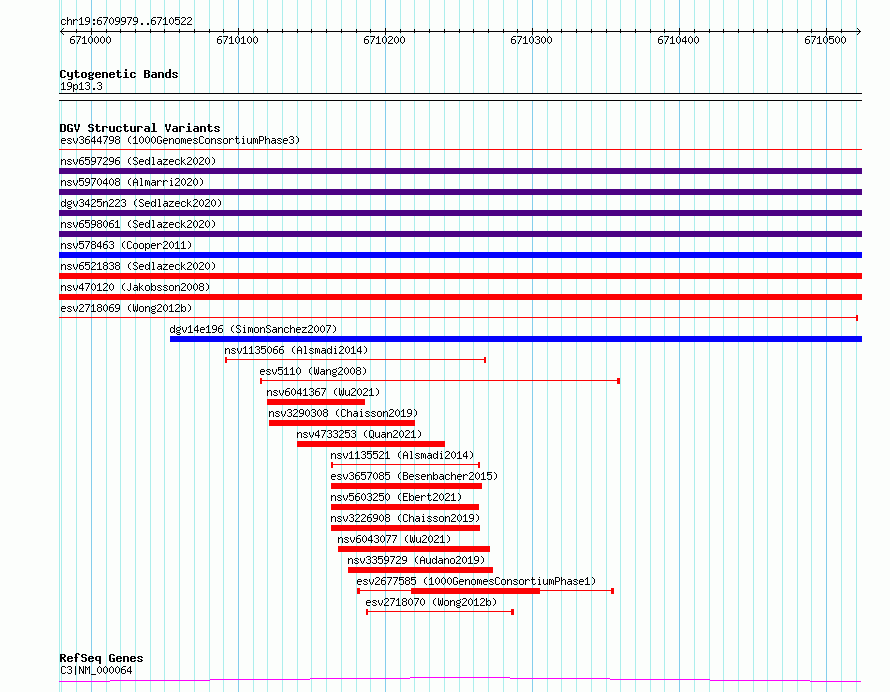Select nsv1135521 (Alsmadi2014) label
The image size is (890, 692).
(x=402, y=455)
